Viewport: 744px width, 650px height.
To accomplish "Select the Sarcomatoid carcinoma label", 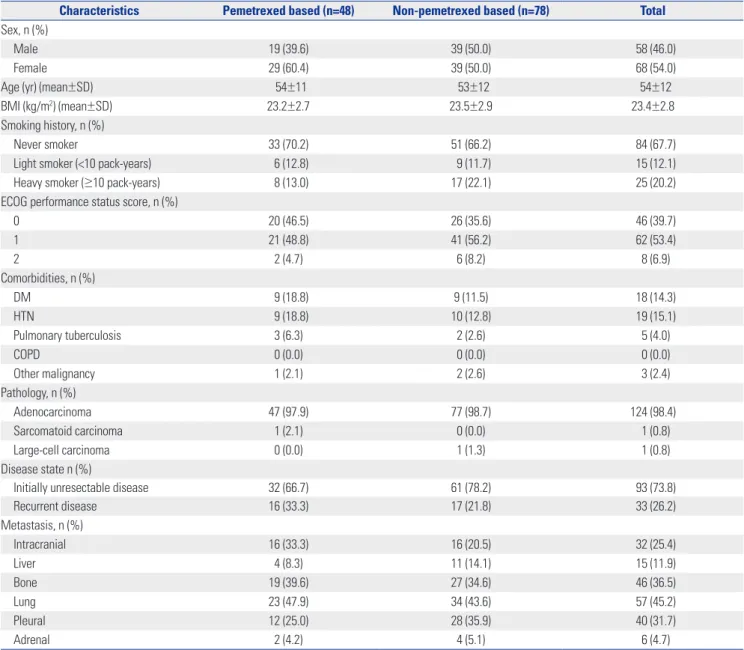I will [68, 431].
